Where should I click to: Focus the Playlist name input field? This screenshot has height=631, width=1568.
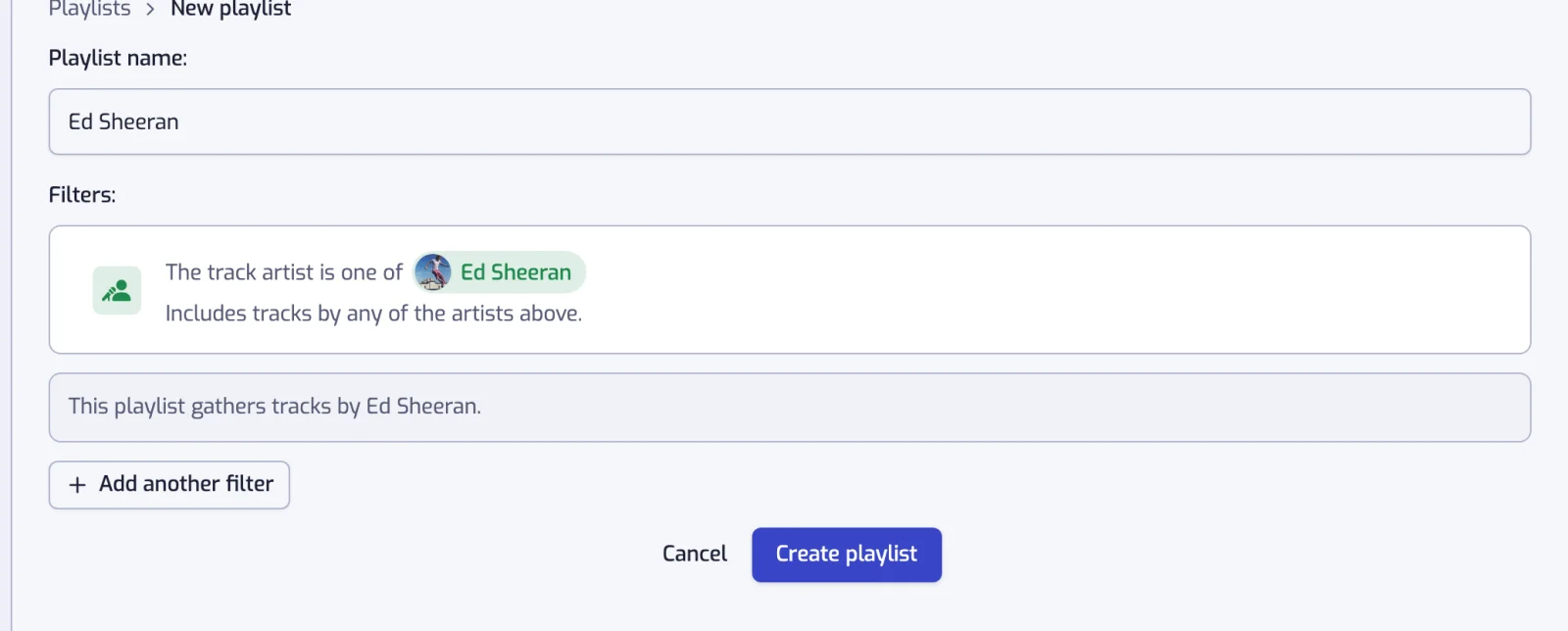click(x=790, y=121)
